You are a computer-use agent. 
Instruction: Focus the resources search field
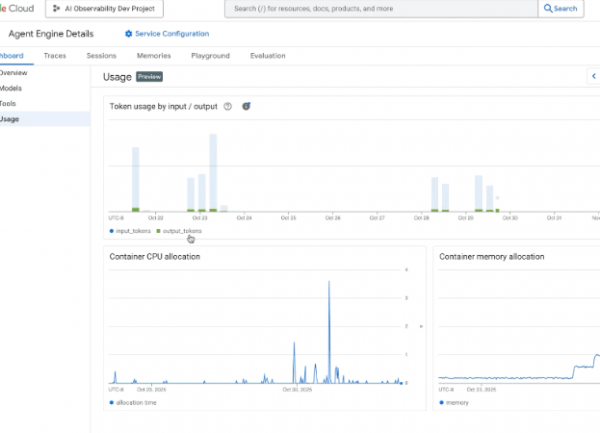381,8
